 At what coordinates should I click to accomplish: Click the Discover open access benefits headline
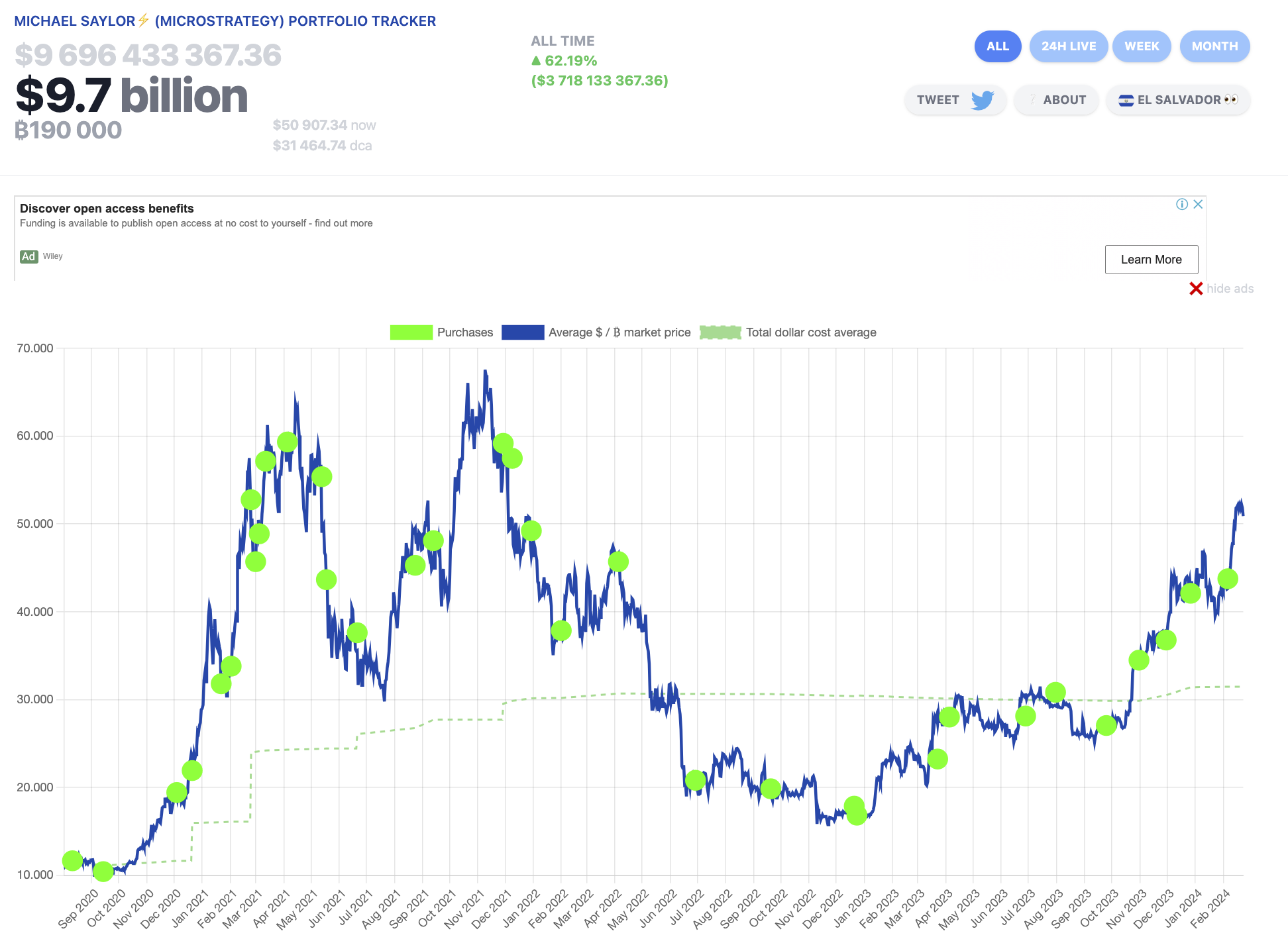coord(107,209)
